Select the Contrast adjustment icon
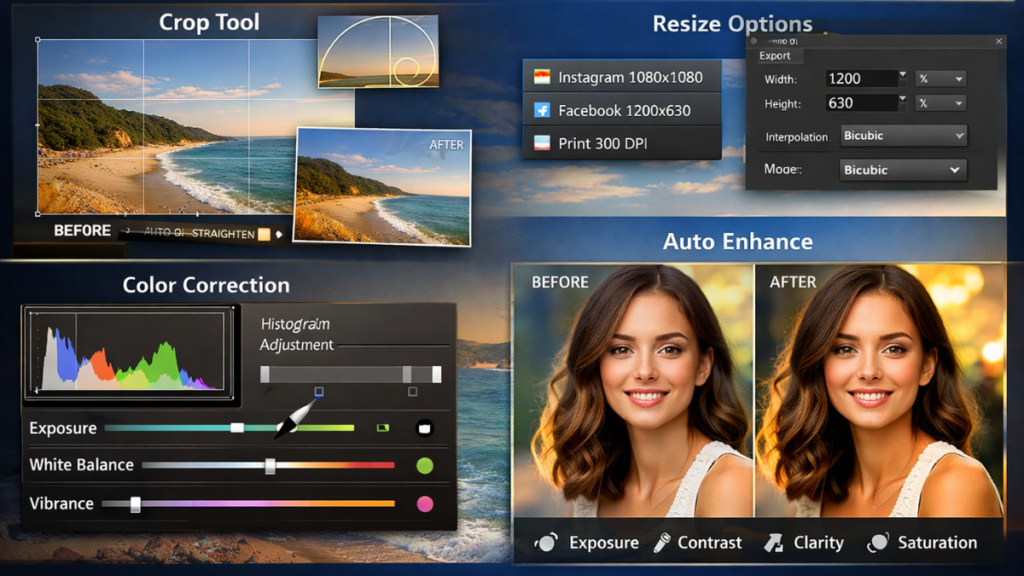The width and height of the screenshot is (1024, 576). click(x=663, y=543)
